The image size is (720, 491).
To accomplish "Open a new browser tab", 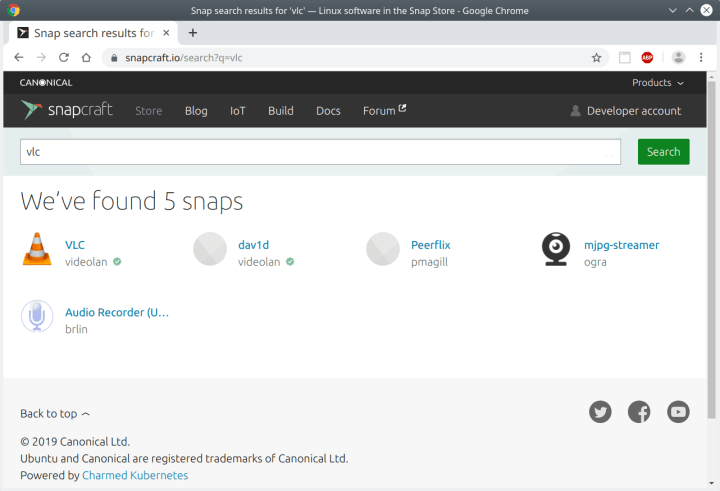I will [193, 33].
